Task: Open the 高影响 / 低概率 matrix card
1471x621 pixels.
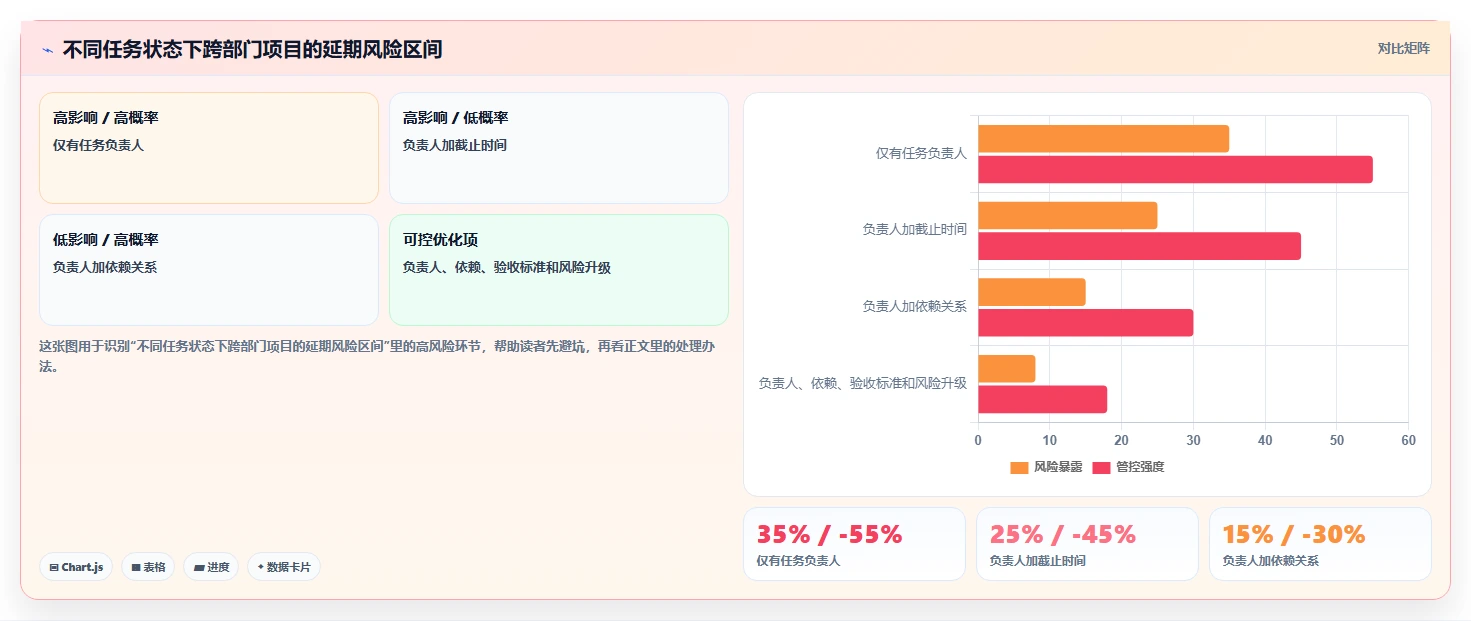Action: tap(559, 148)
